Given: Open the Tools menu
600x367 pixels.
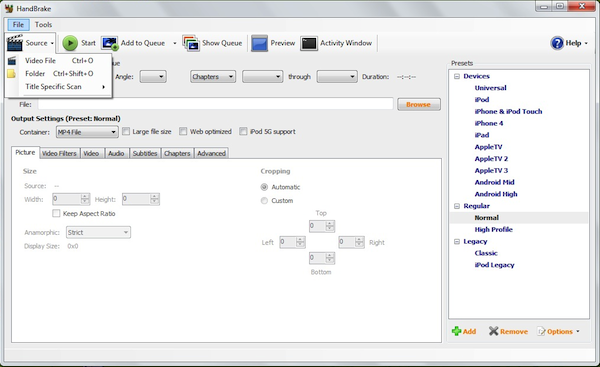Looking at the screenshot, I should [43, 24].
